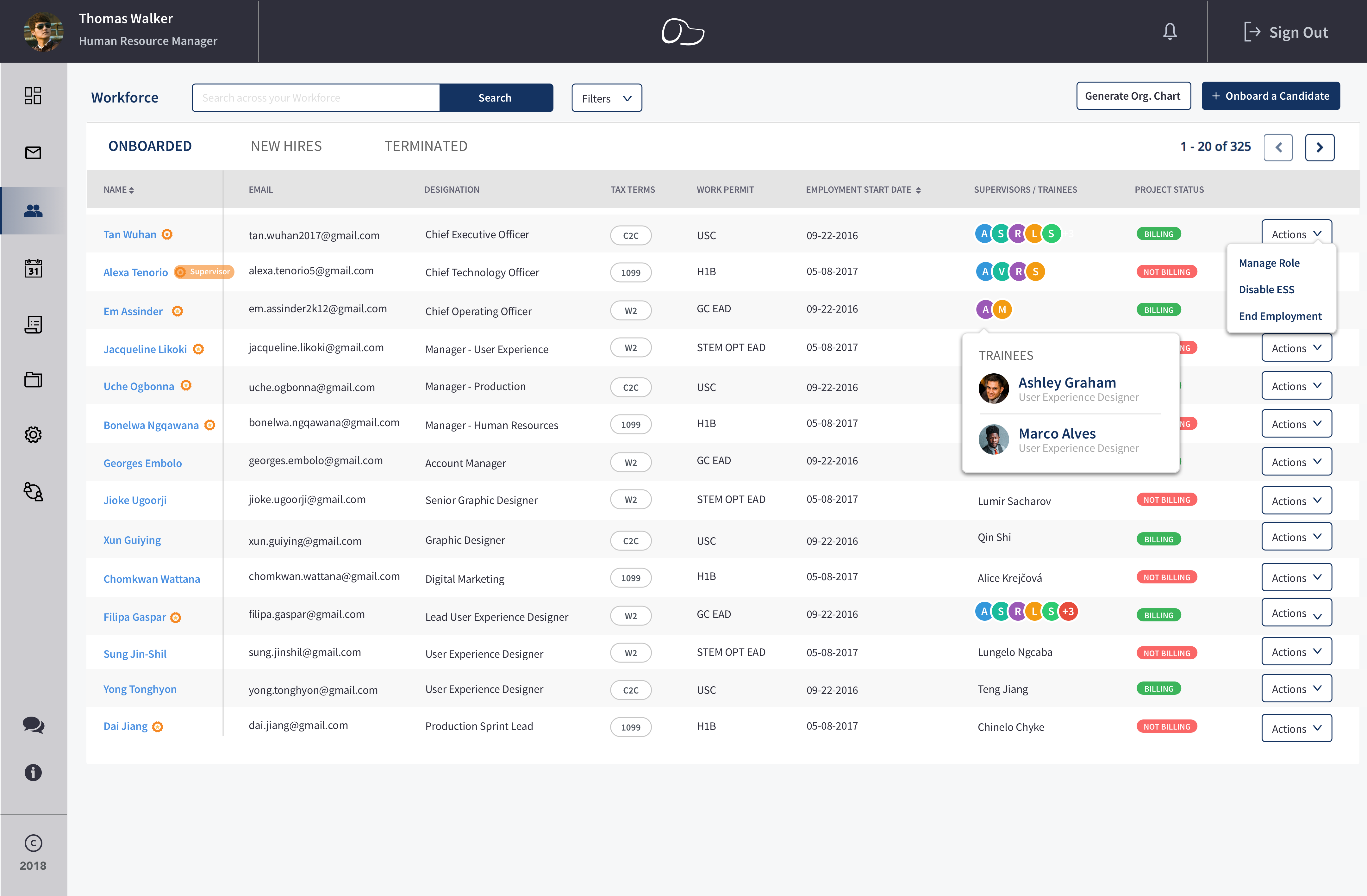
Task: Open the settings gear in sidebar
Action: click(33, 435)
